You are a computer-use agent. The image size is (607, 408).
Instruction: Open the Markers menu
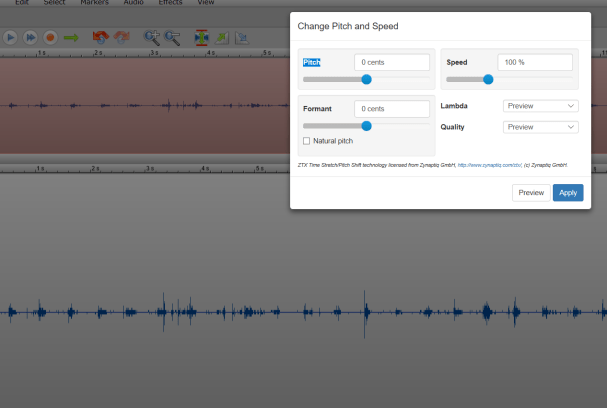[94, 3]
